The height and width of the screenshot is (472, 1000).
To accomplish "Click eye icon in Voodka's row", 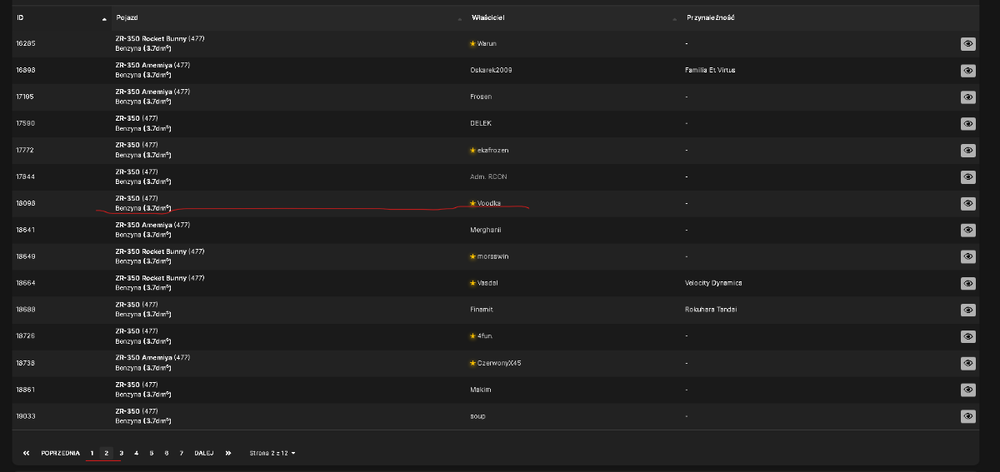I will coord(968,203).
